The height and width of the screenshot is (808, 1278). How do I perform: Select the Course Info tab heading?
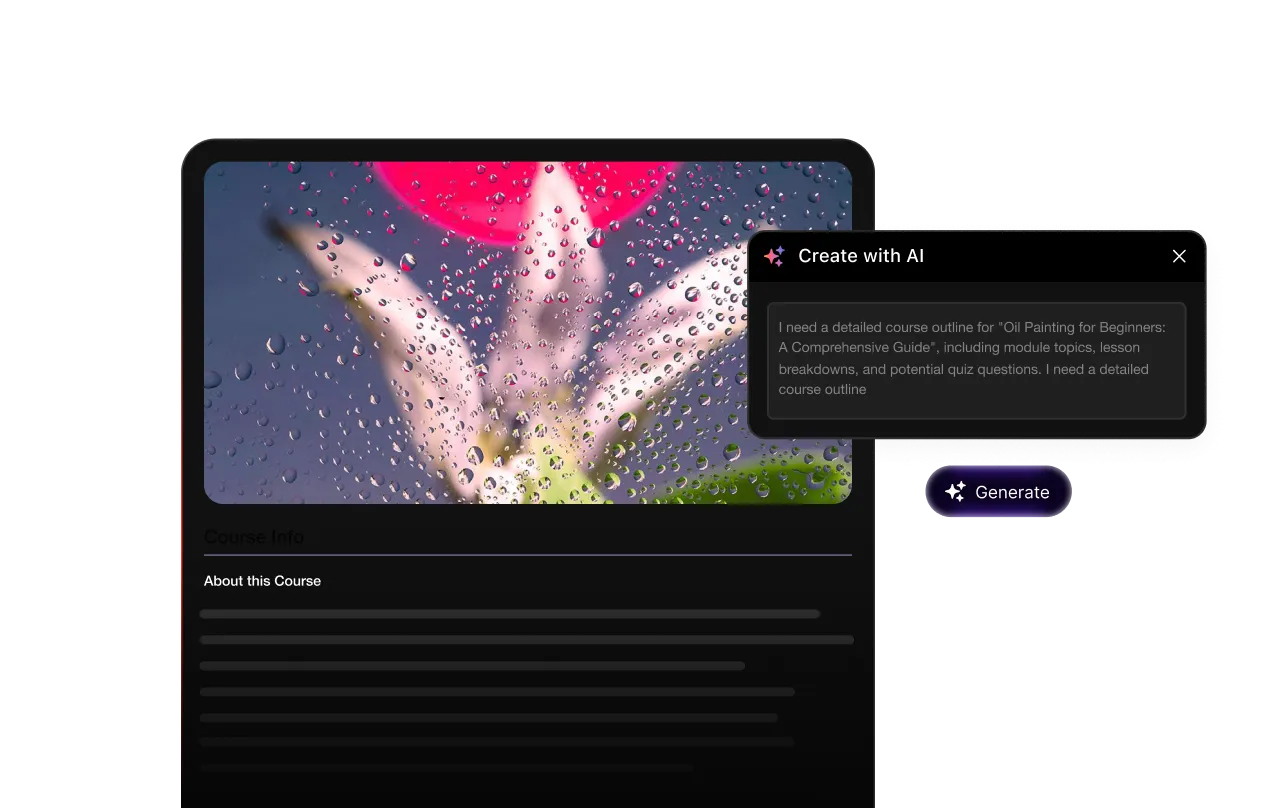click(254, 537)
